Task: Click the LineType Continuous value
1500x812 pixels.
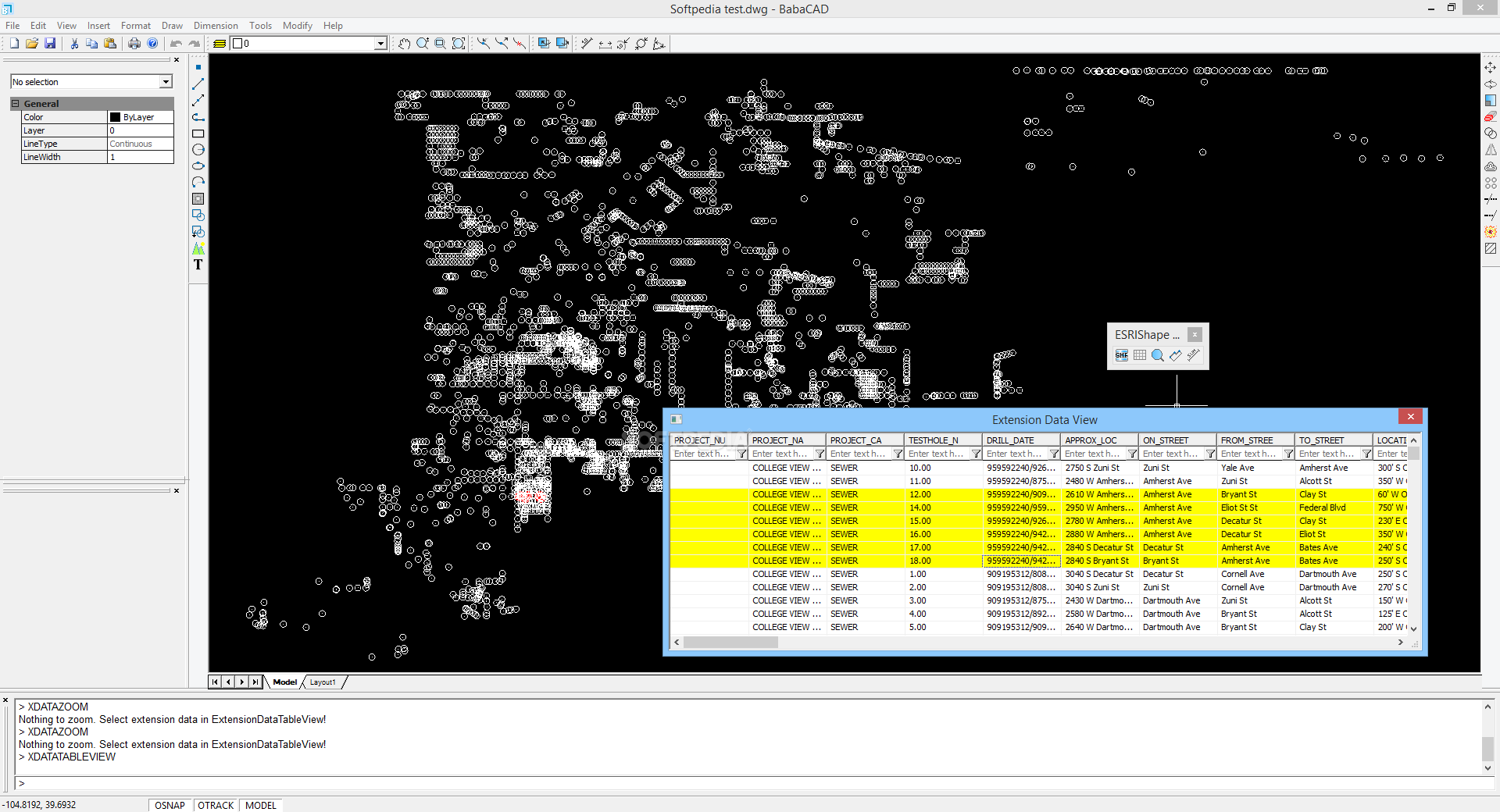Action: [141, 144]
